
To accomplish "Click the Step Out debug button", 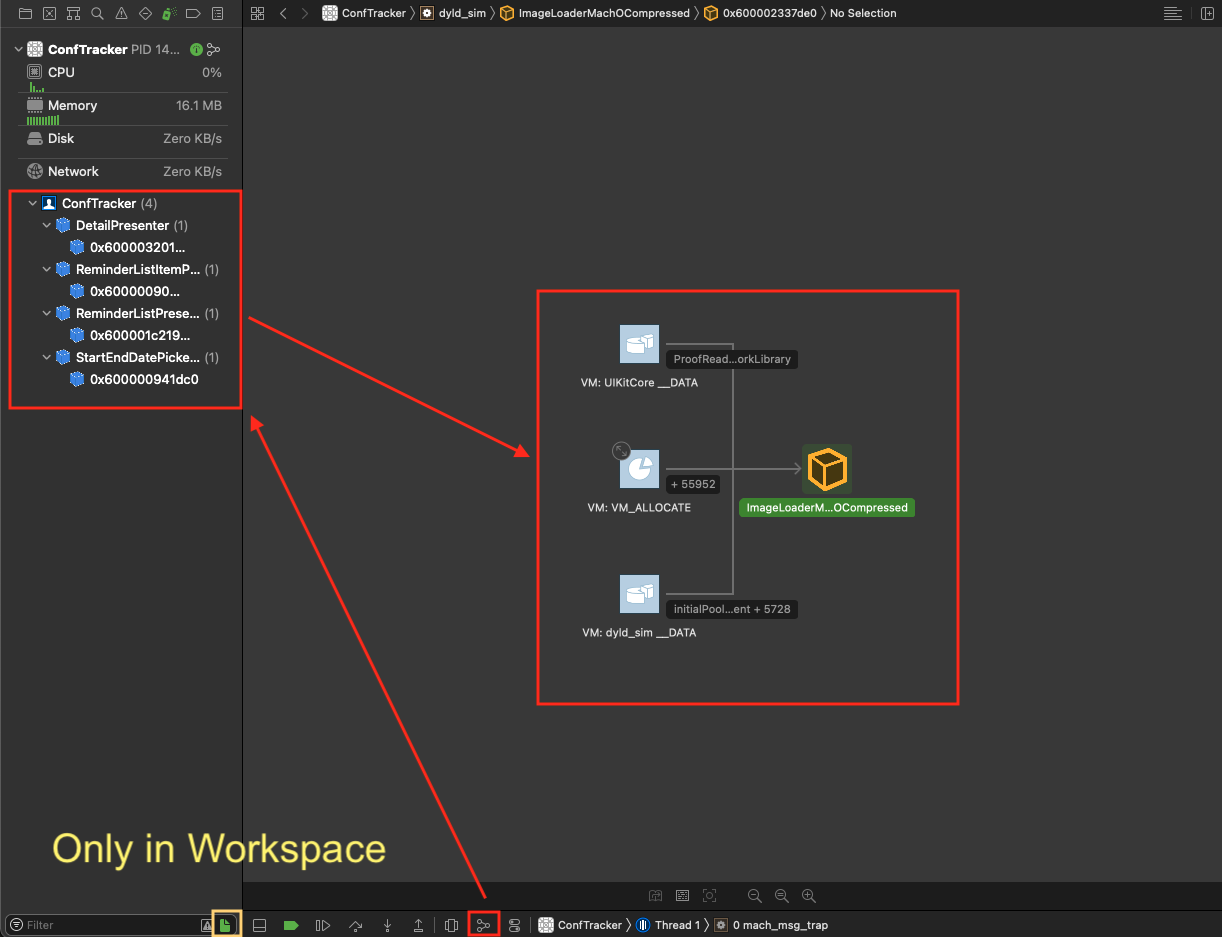I will 419,924.
